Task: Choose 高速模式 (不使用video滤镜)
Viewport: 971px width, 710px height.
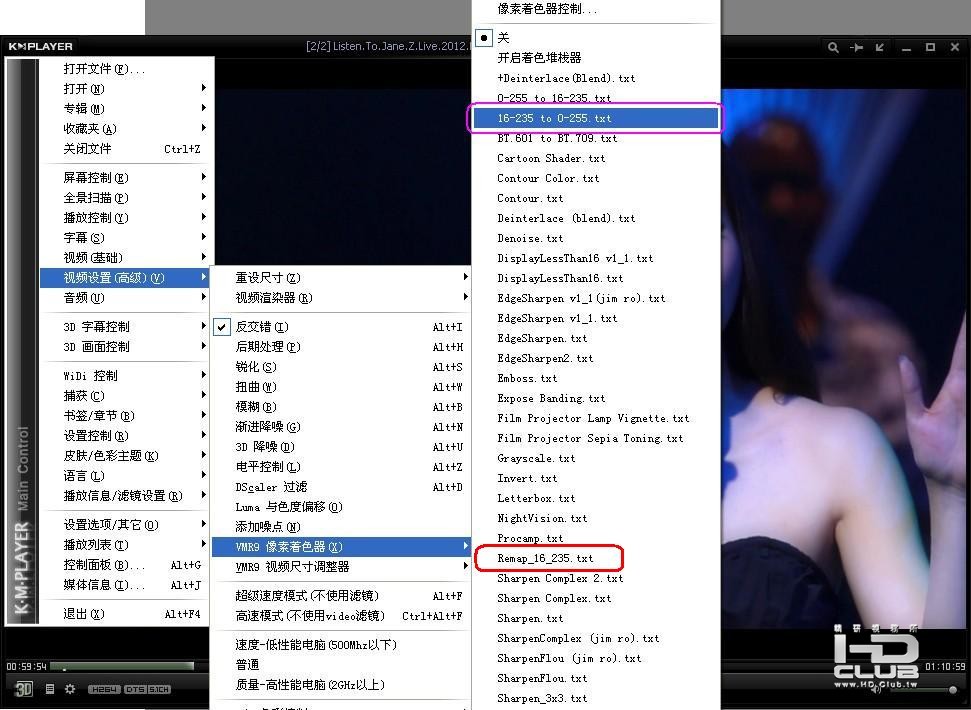Action: click(341, 616)
